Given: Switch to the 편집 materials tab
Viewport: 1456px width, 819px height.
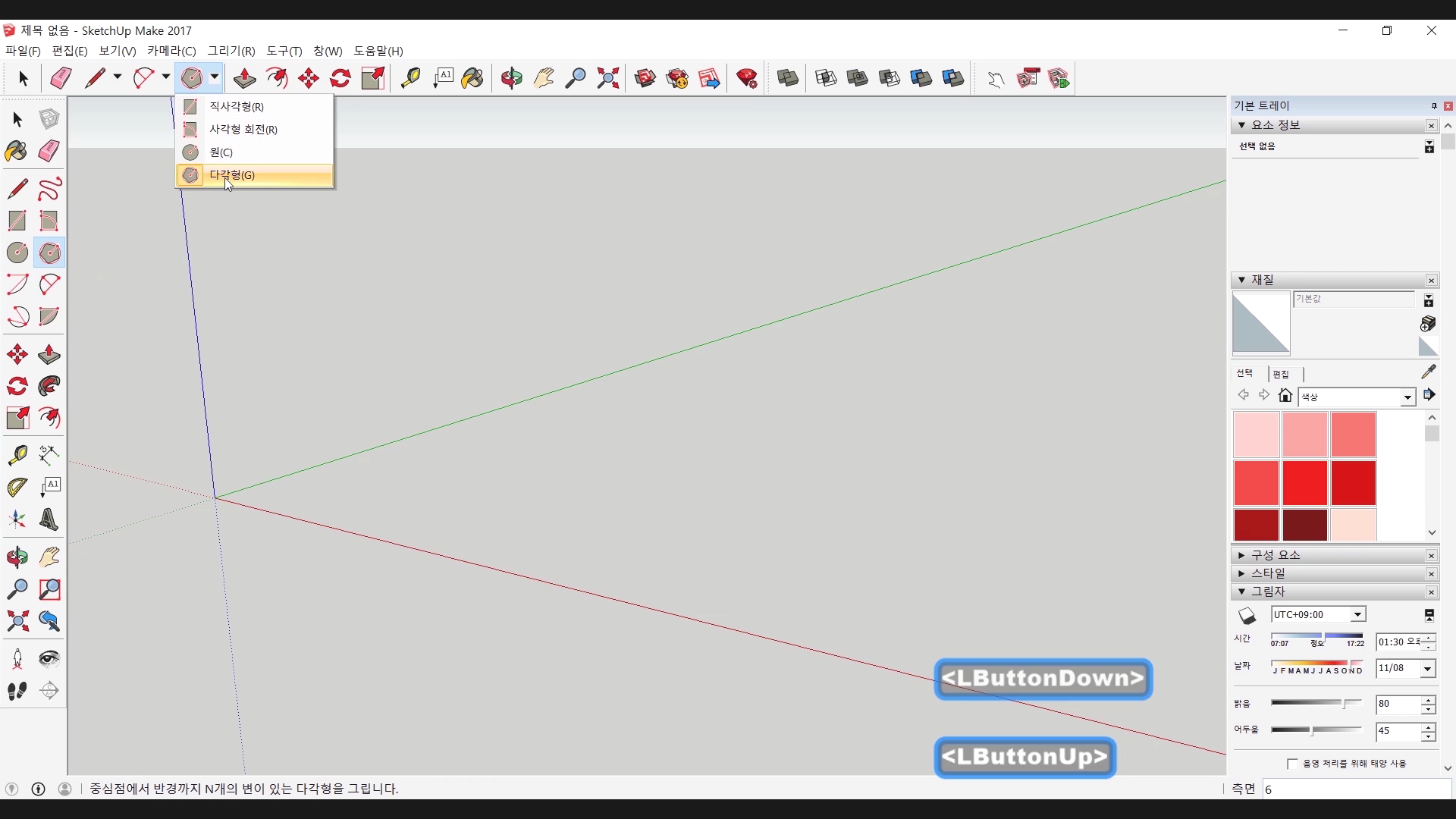Looking at the screenshot, I should pos(1281,374).
